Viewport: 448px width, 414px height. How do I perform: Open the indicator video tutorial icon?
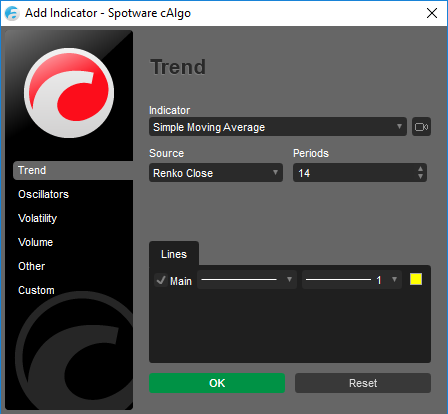pos(421,127)
